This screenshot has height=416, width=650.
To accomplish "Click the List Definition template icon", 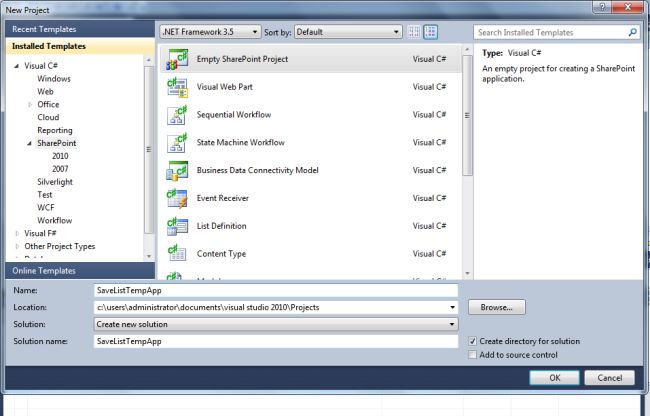I will (x=177, y=226).
